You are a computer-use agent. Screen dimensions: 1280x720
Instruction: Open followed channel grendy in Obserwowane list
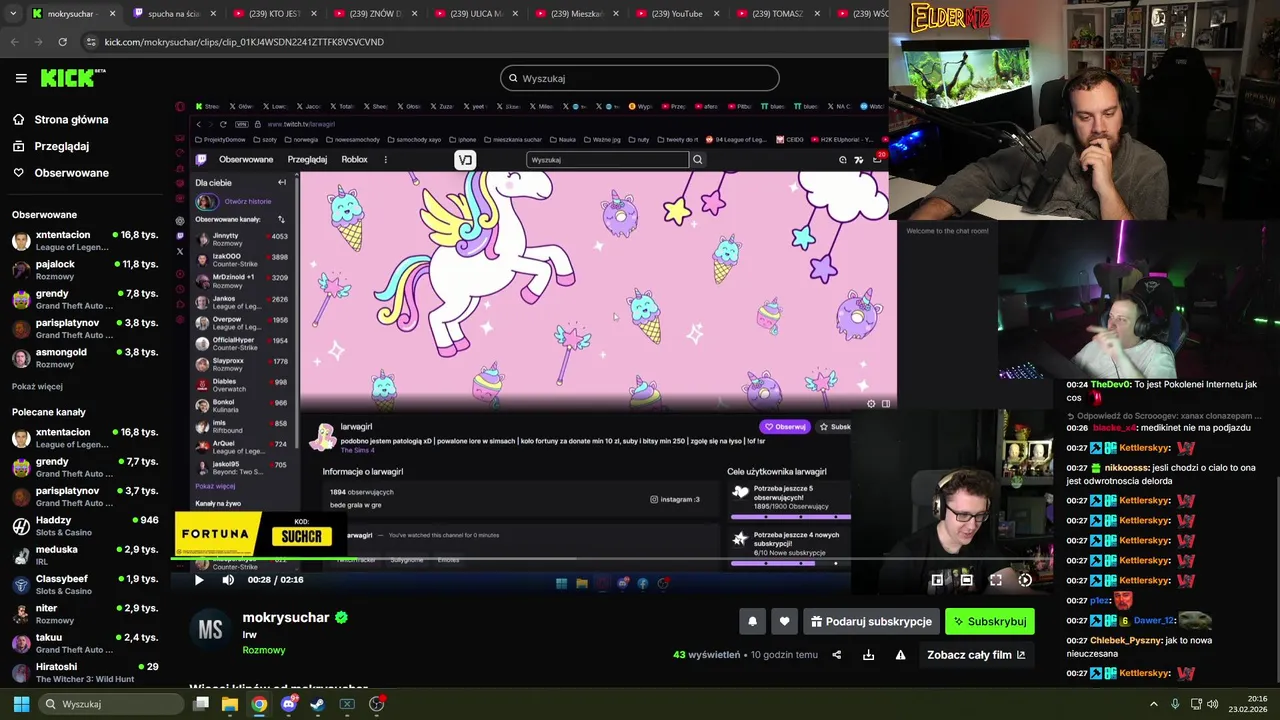click(85, 299)
